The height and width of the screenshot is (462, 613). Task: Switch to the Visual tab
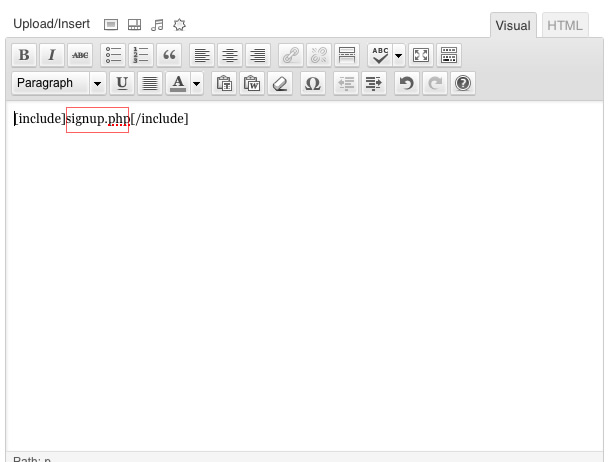pos(513,25)
